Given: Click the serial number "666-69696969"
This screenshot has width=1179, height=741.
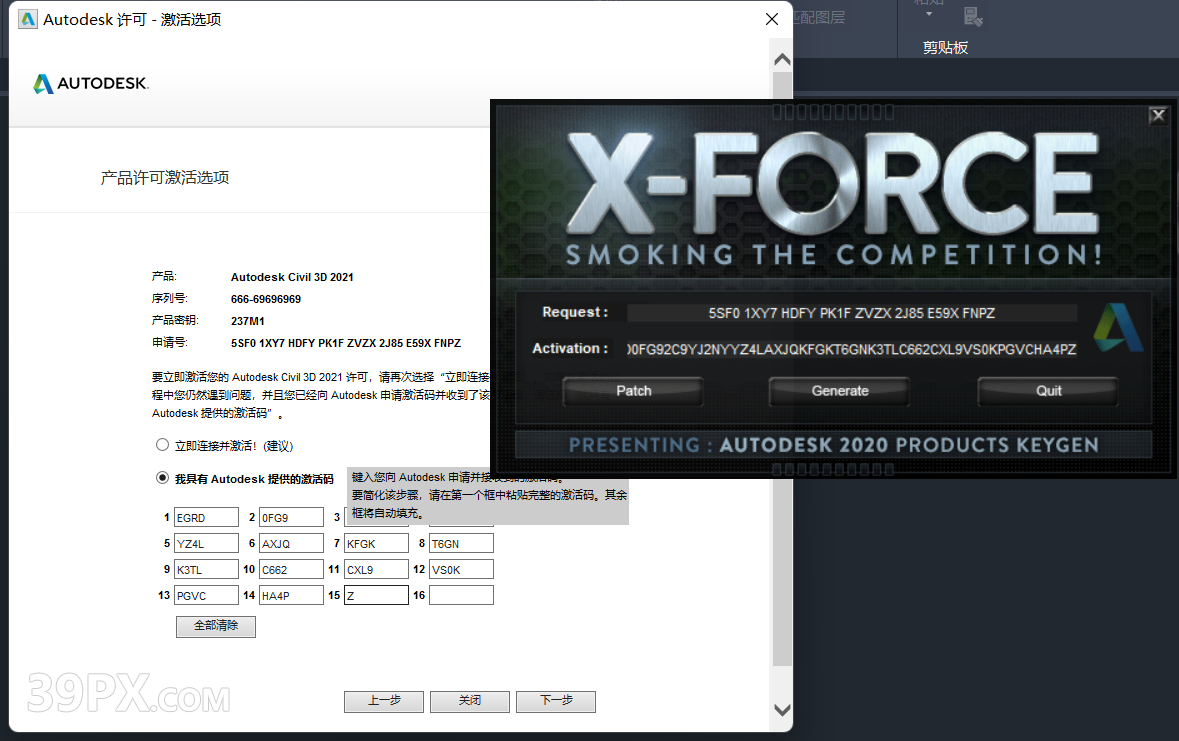Looking at the screenshot, I should (x=265, y=299).
